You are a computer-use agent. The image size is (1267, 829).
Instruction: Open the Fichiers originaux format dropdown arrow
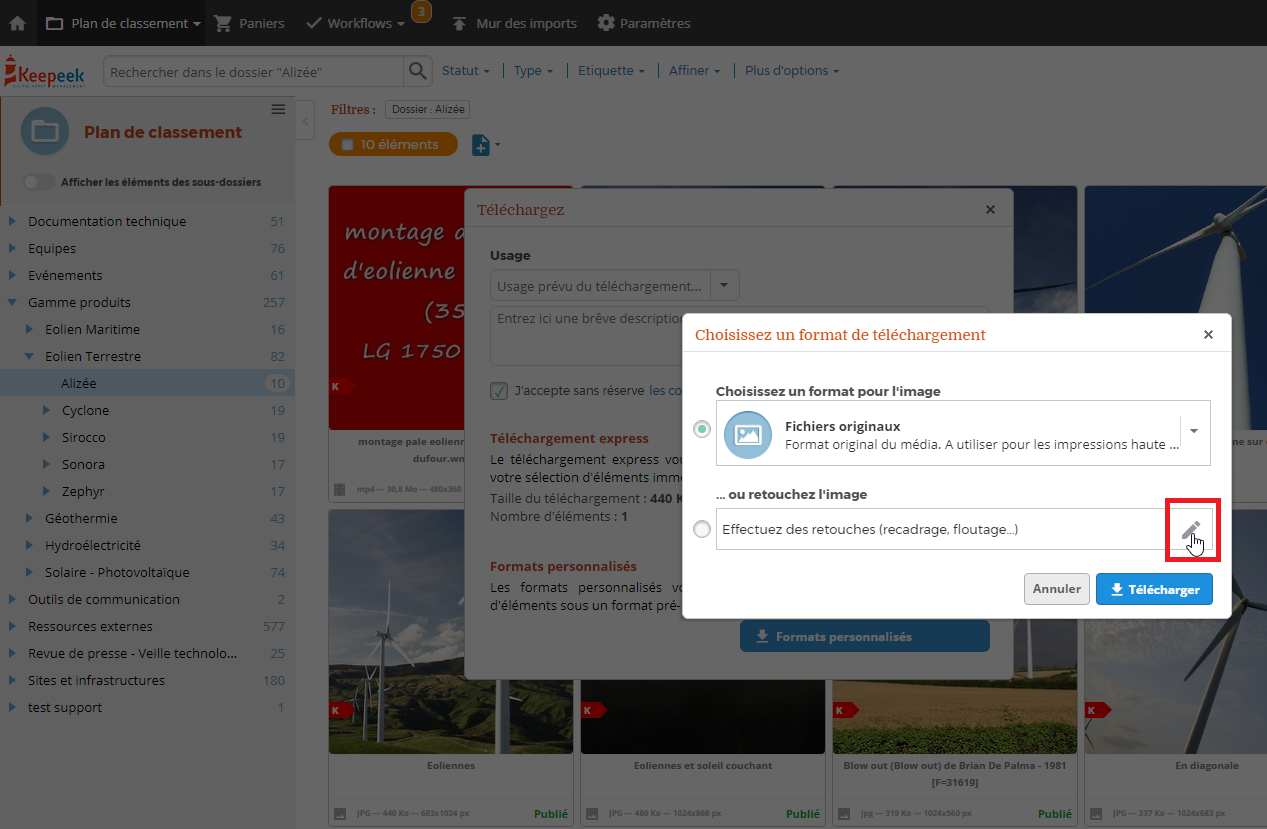(1194, 431)
